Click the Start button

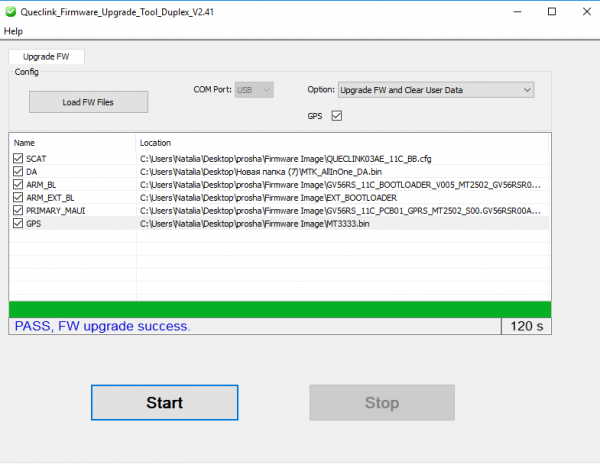click(x=165, y=402)
